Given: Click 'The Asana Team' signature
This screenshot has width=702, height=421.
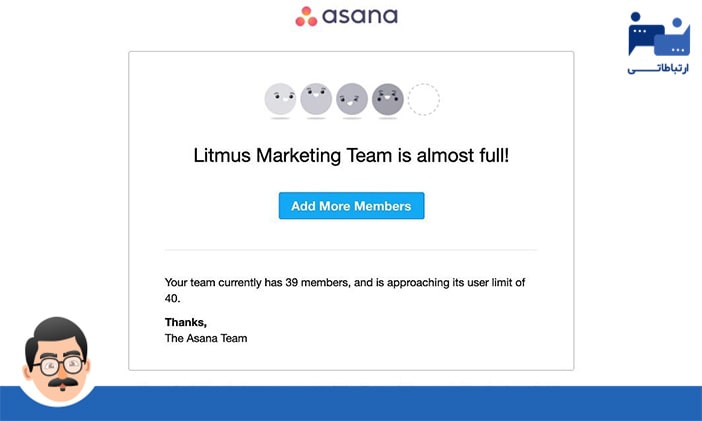Looking at the screenshot, I should click(x=205, y=338).
